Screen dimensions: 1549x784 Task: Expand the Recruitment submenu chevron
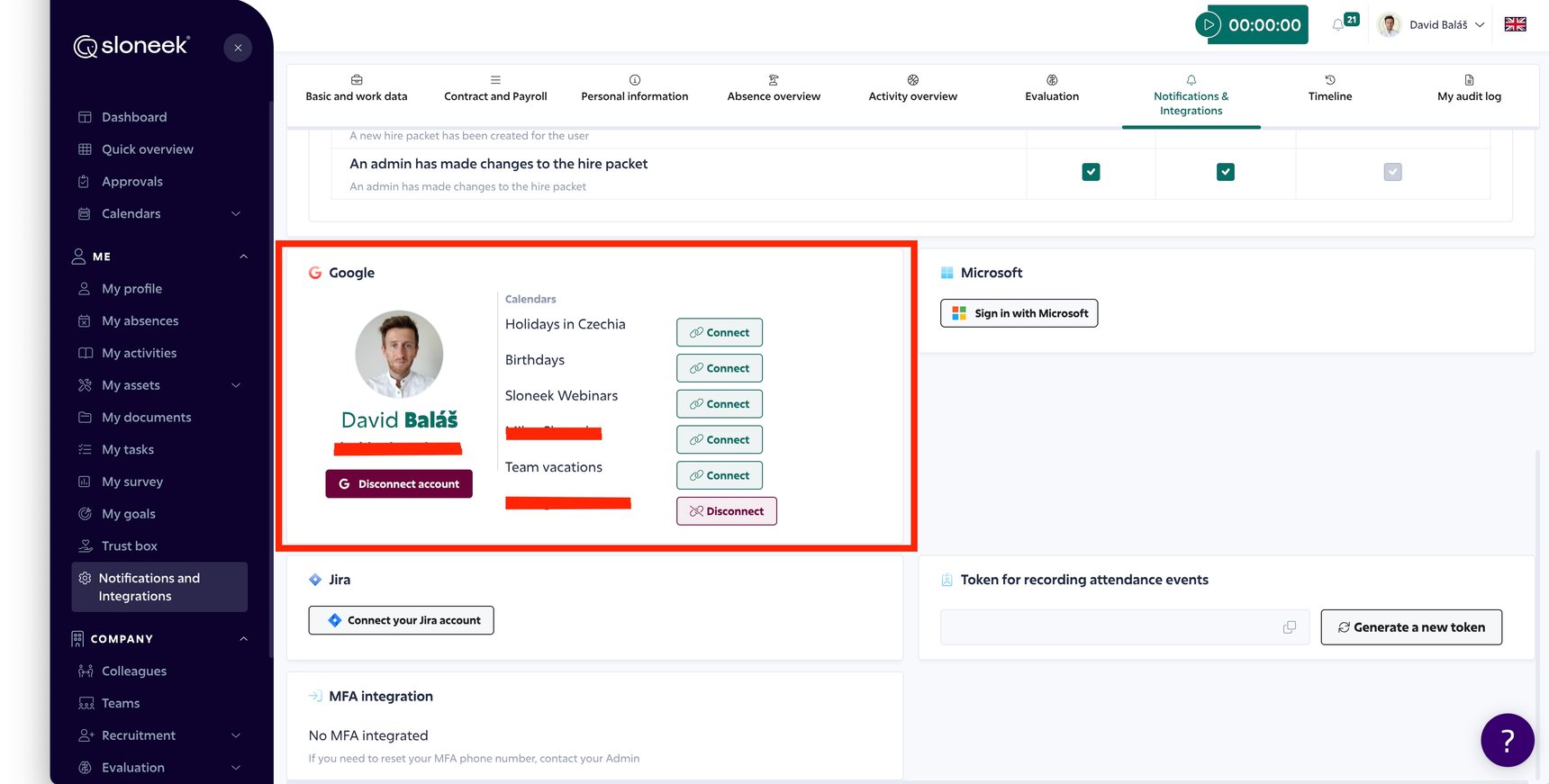tap(236, 735)
